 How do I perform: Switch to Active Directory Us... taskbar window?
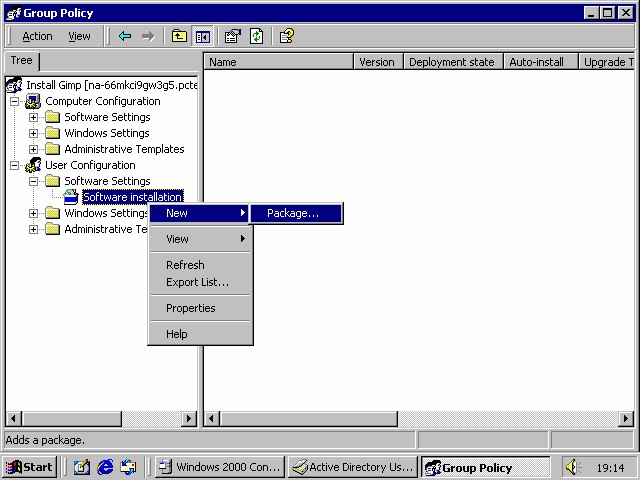(x=353, y=467)
